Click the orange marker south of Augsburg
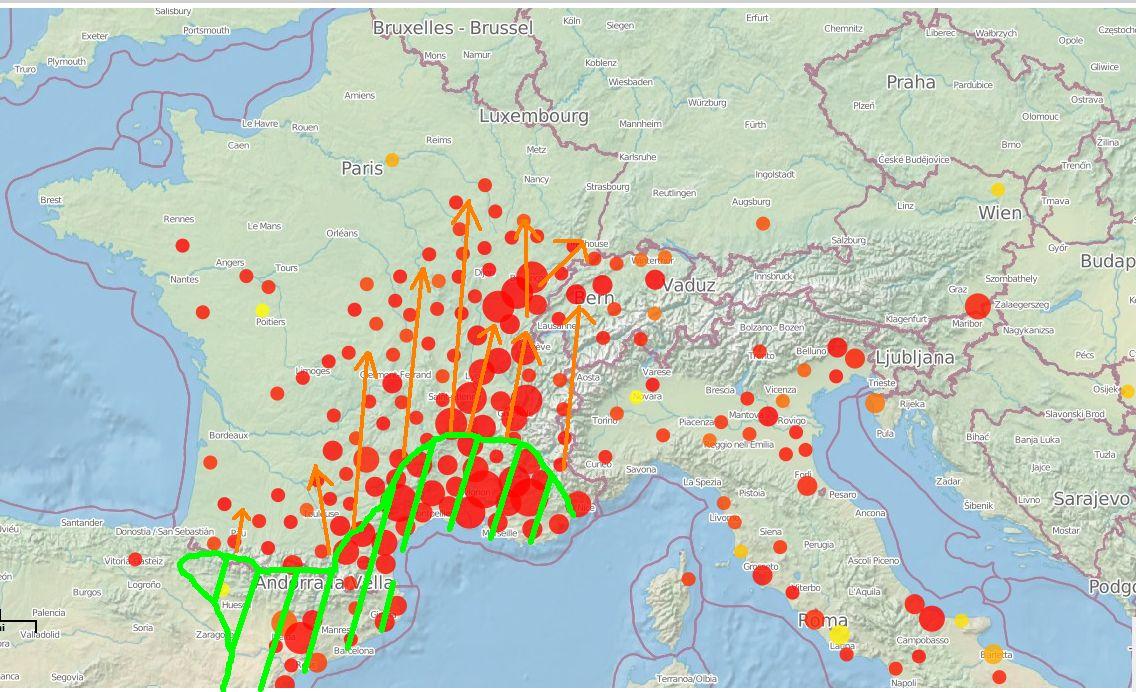This screenshot has height=692, width=1136. (763, 223)
